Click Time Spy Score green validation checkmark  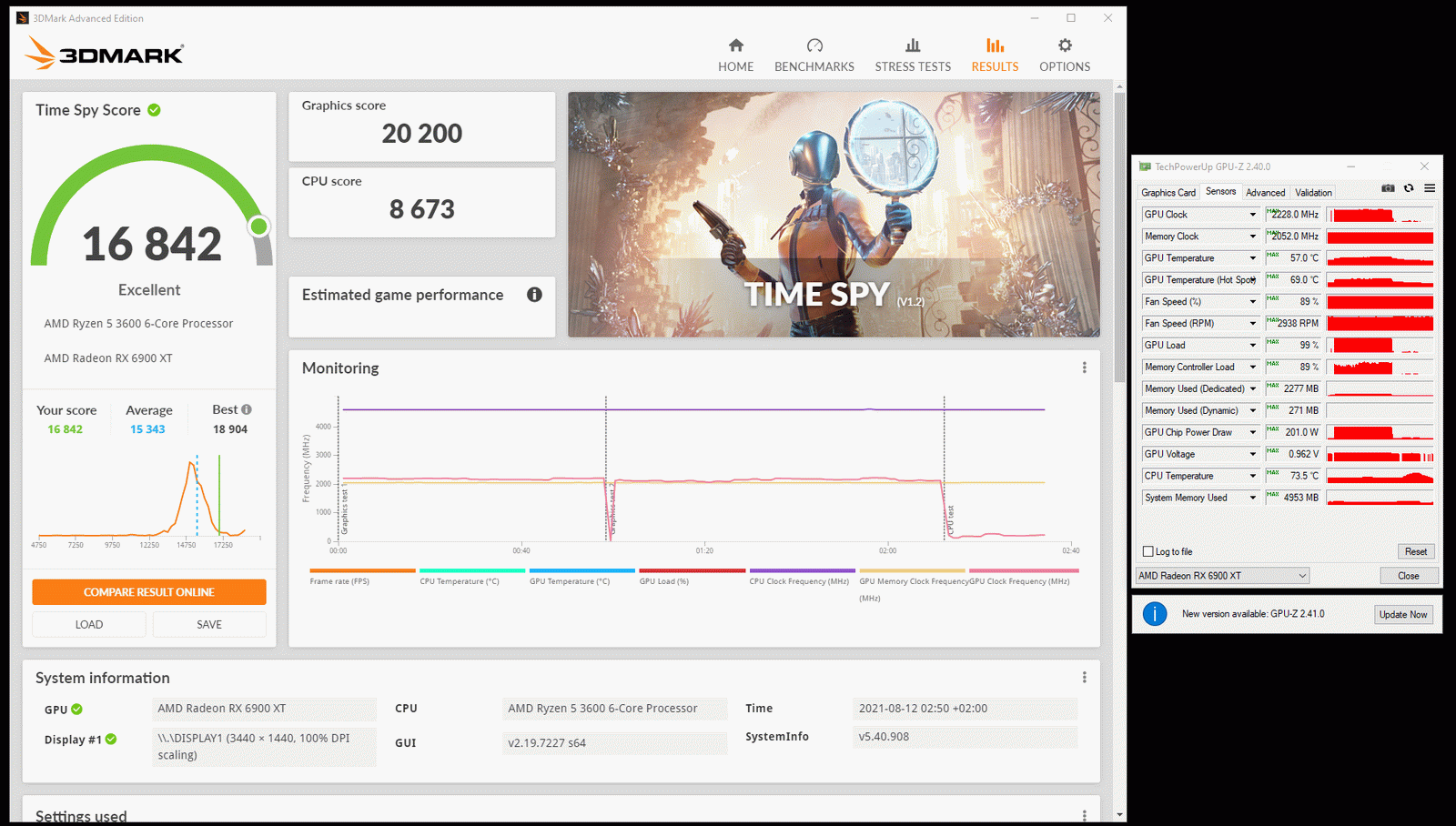pos(154,110)
